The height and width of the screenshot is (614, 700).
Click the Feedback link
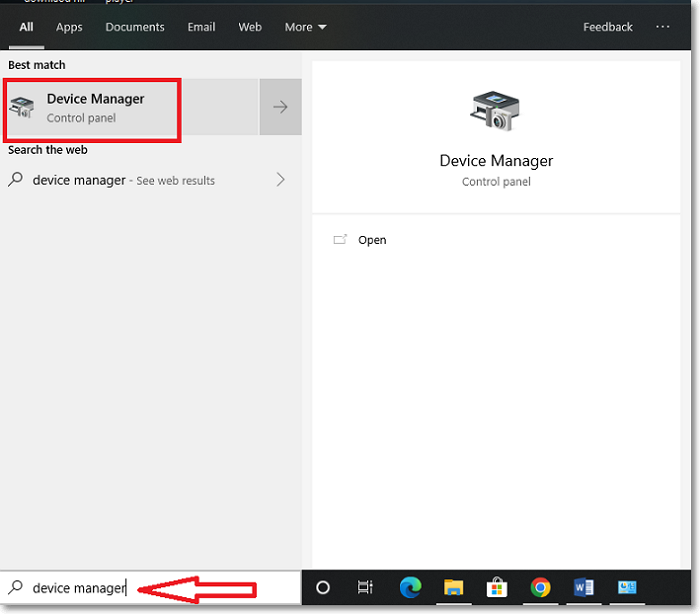pyautogui.click(x=608, y=27)
